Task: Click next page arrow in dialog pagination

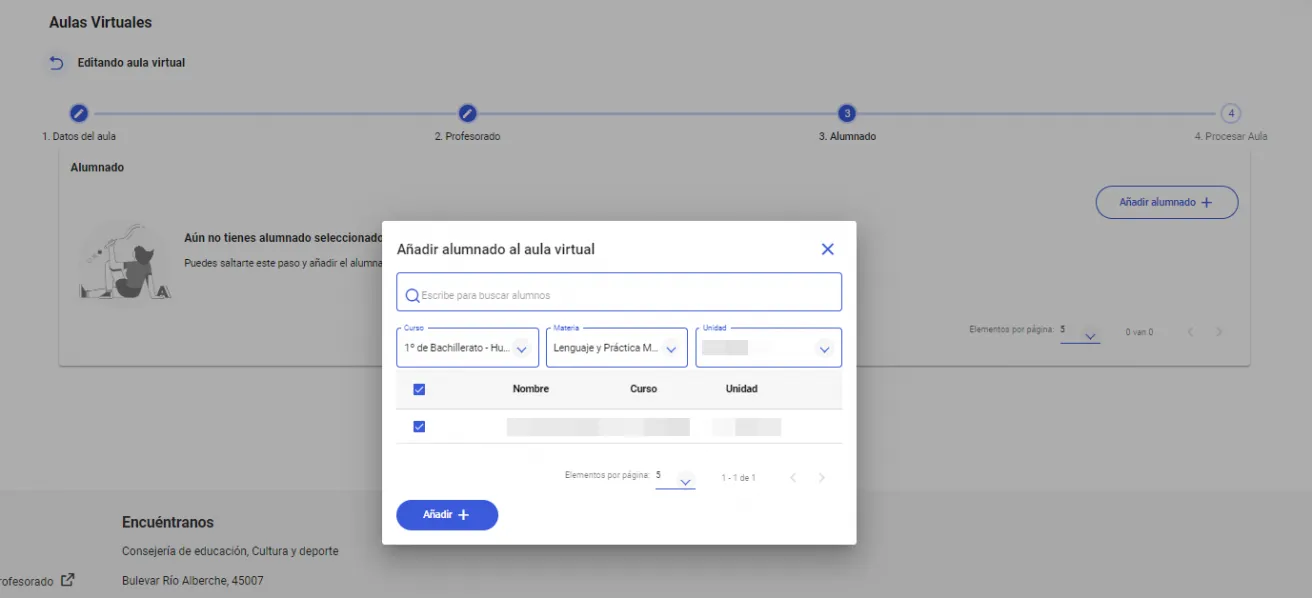Action: coord(822,478)
